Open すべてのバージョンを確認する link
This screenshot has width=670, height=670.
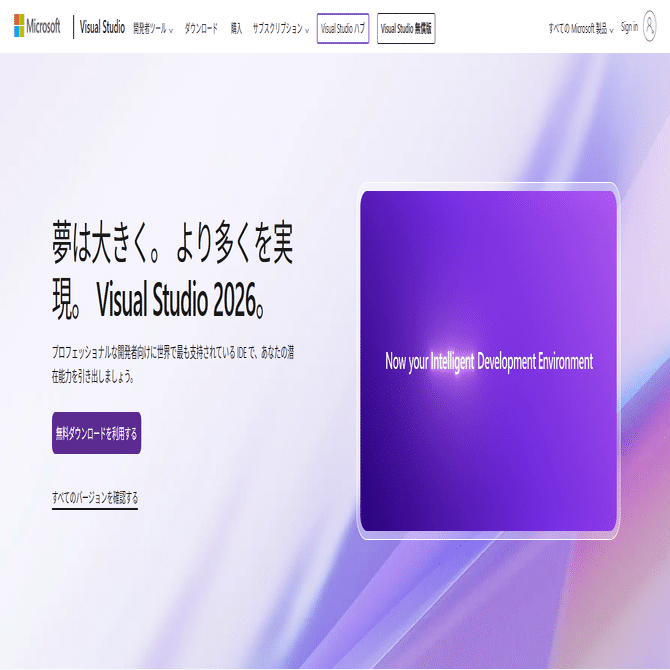coord(95,498)
